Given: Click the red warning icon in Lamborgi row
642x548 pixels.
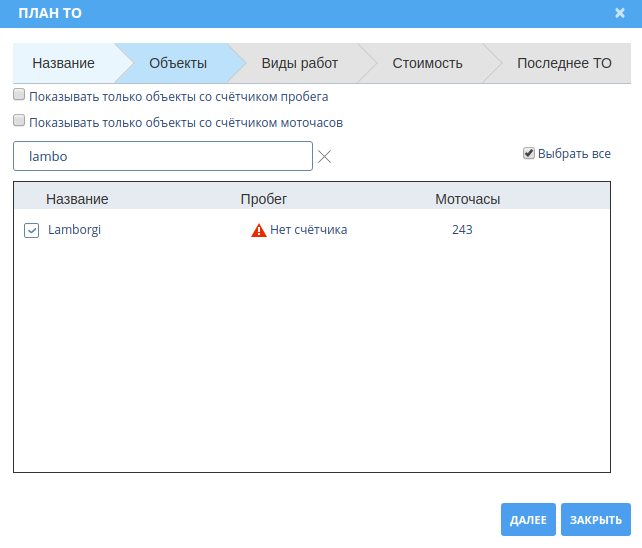Looking at the screenshot, I should (259, 230).
